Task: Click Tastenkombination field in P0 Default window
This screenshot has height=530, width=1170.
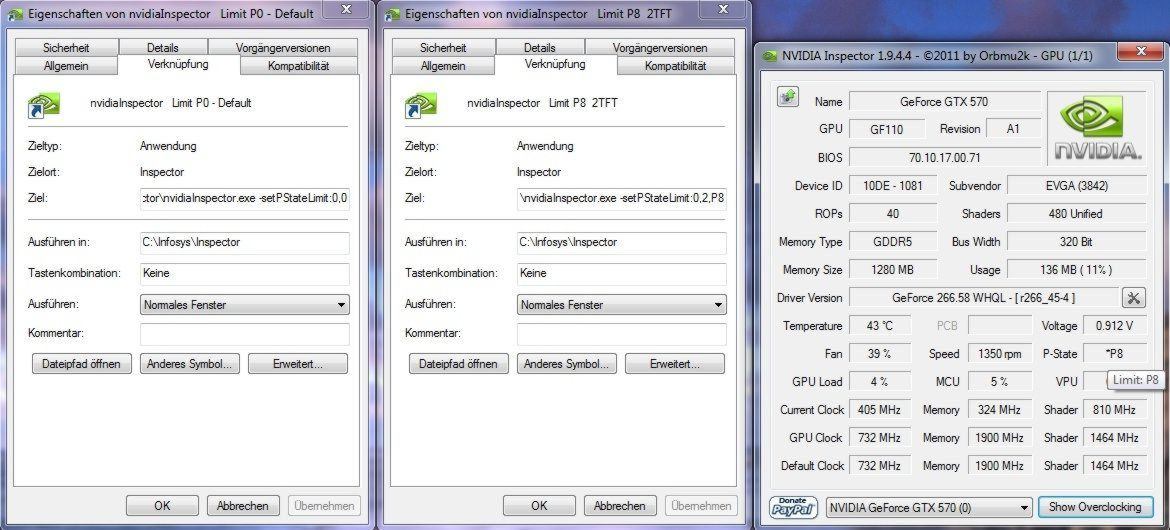Action: 245,273
